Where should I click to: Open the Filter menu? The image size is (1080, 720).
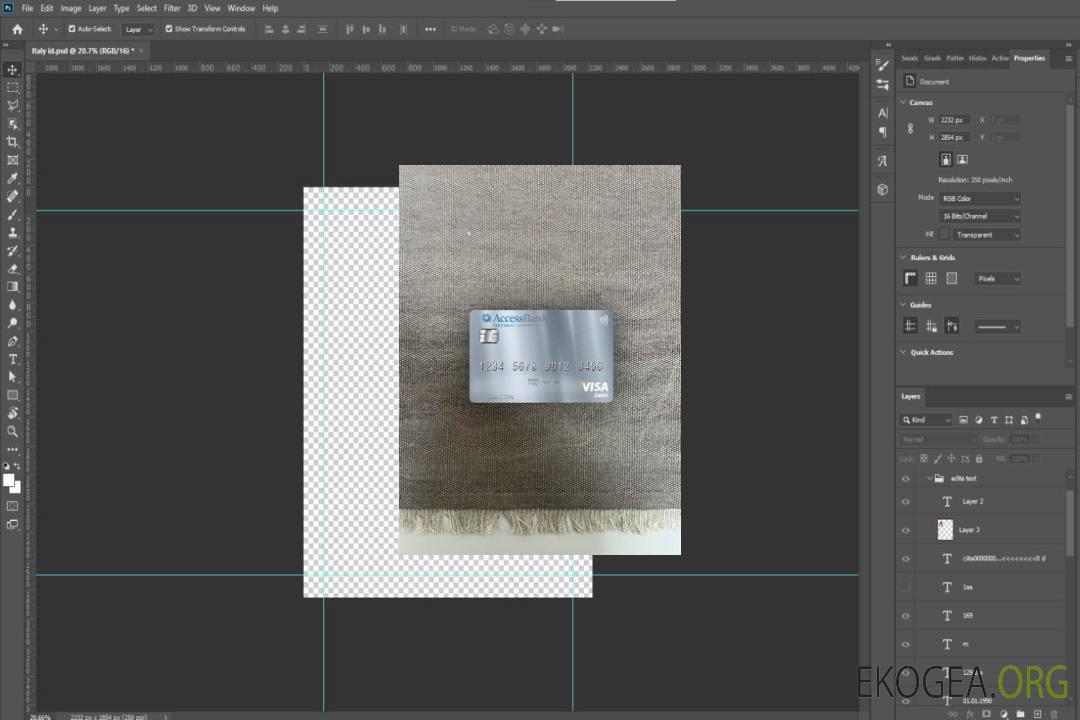[x=172, y=8]
